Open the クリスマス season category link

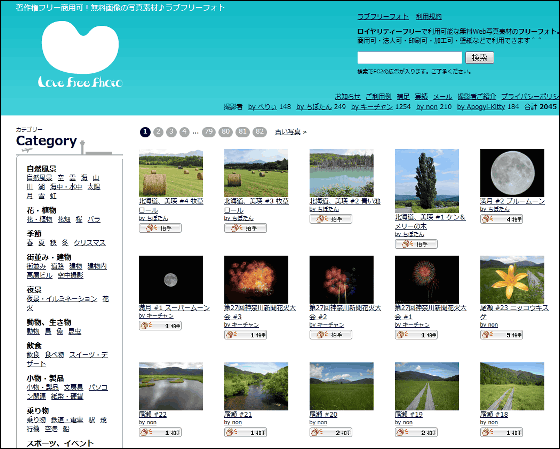(x=90, y=243)
